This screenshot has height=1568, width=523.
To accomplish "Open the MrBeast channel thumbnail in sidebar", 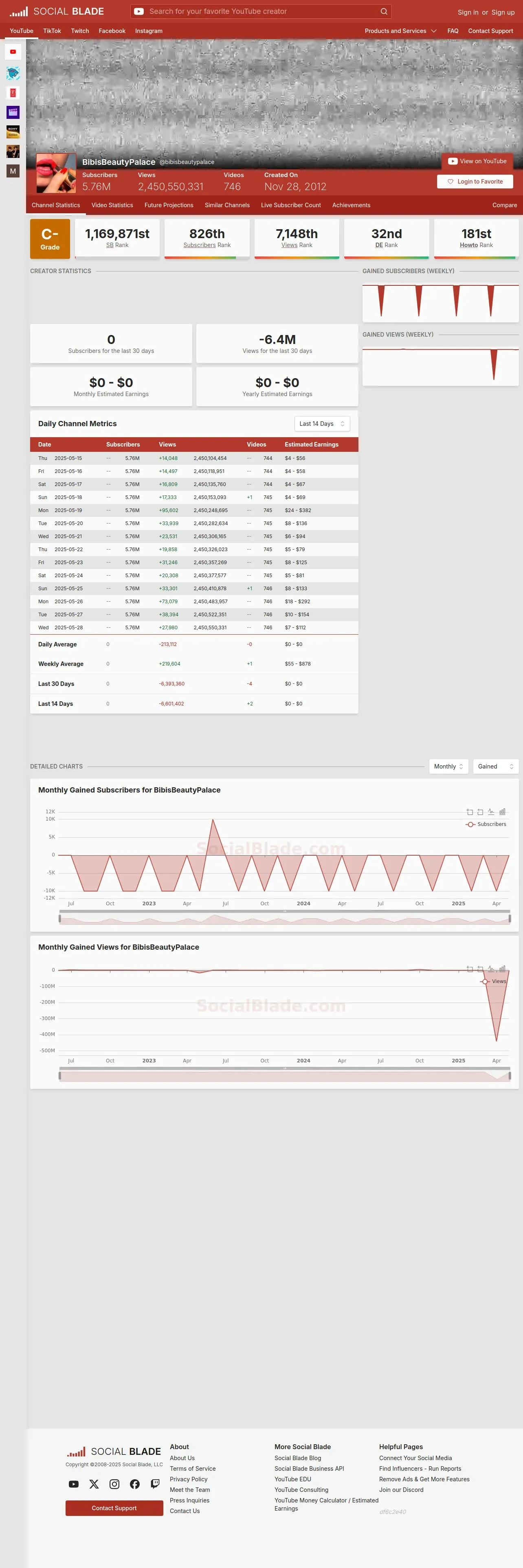I will (x=13, y=73).
